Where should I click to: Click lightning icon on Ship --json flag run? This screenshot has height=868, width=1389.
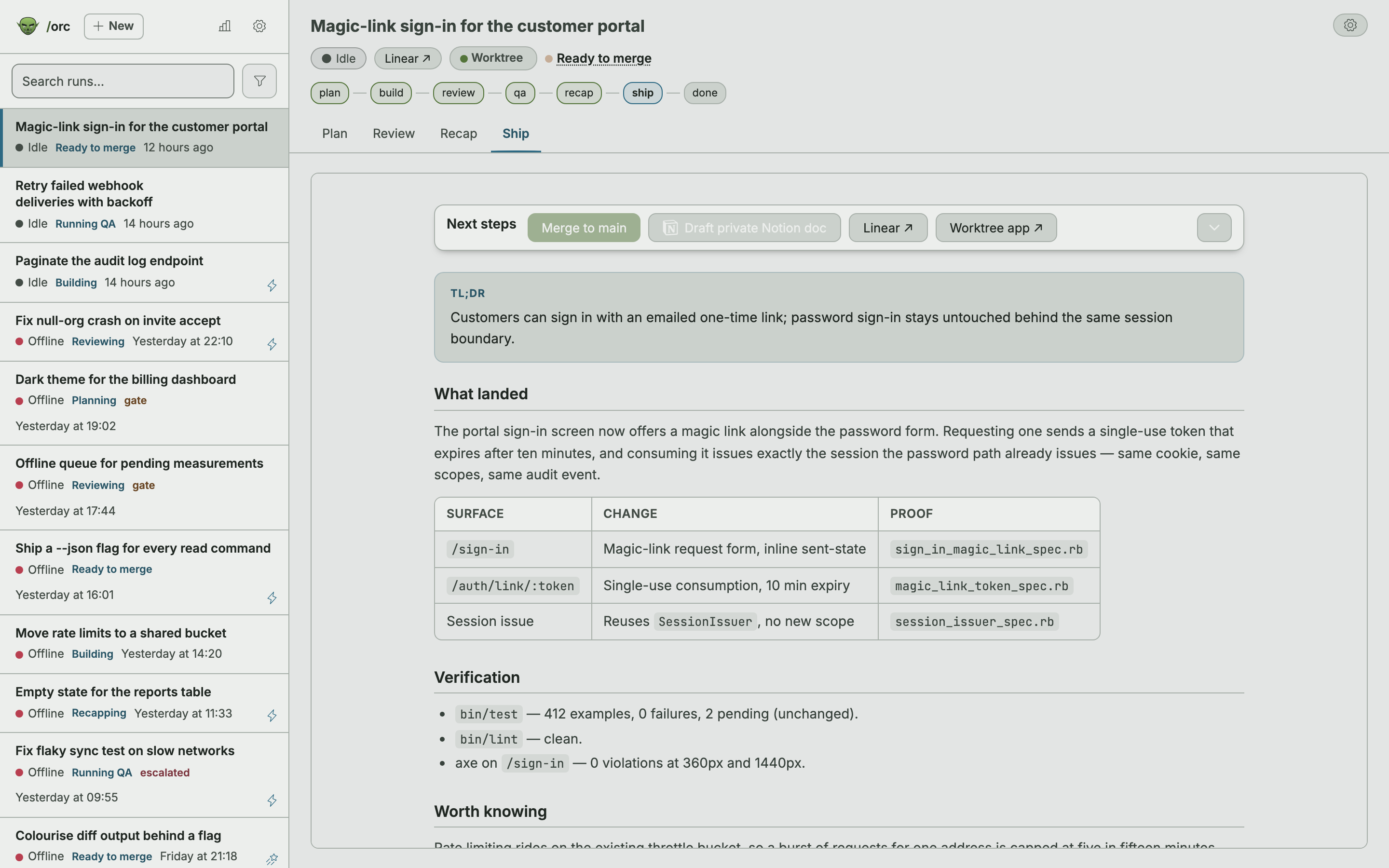tap(272, 597)
